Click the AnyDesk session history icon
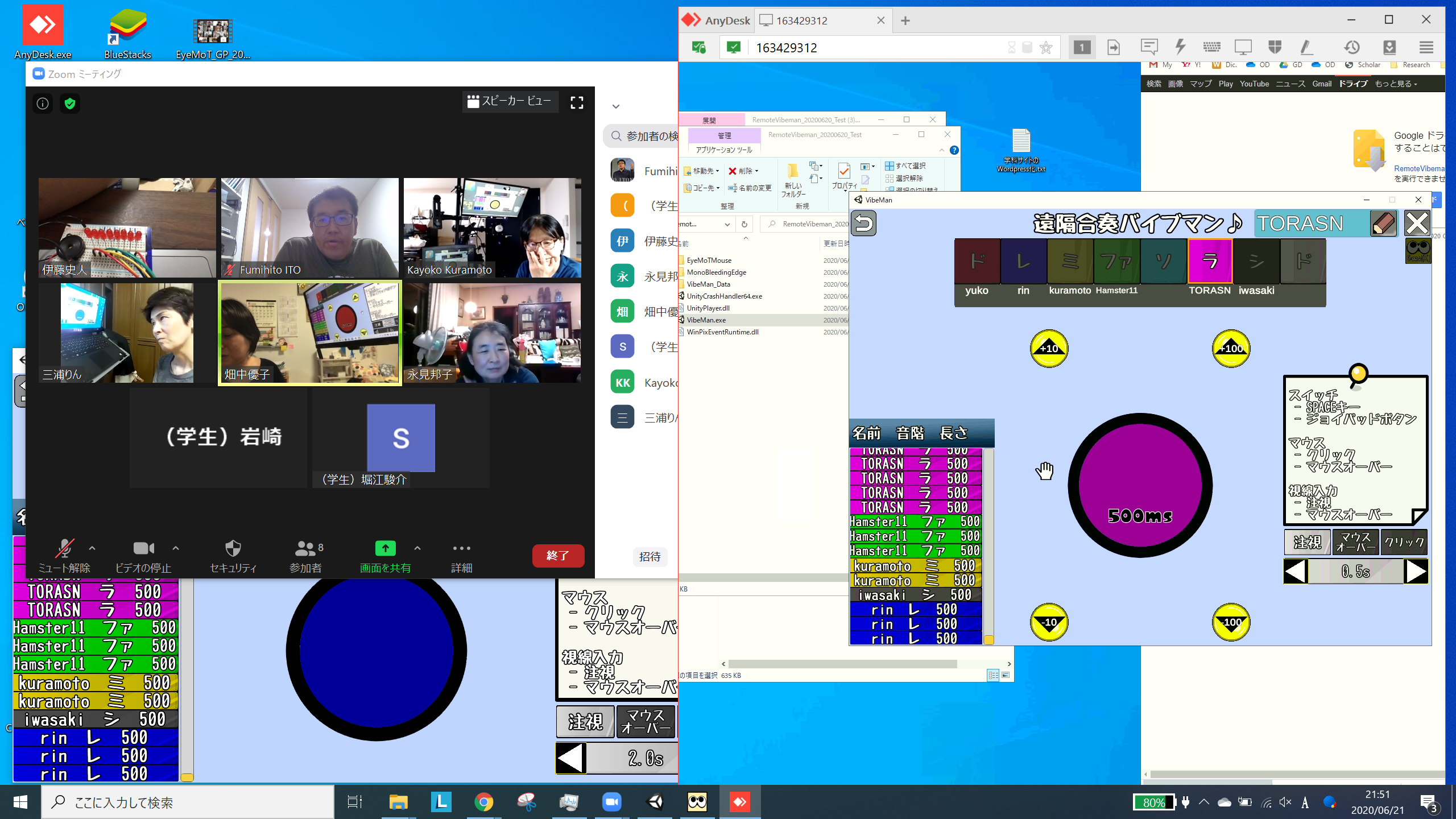The width and height of the screenshot is (1456, 819). [x=1352, y=47]
